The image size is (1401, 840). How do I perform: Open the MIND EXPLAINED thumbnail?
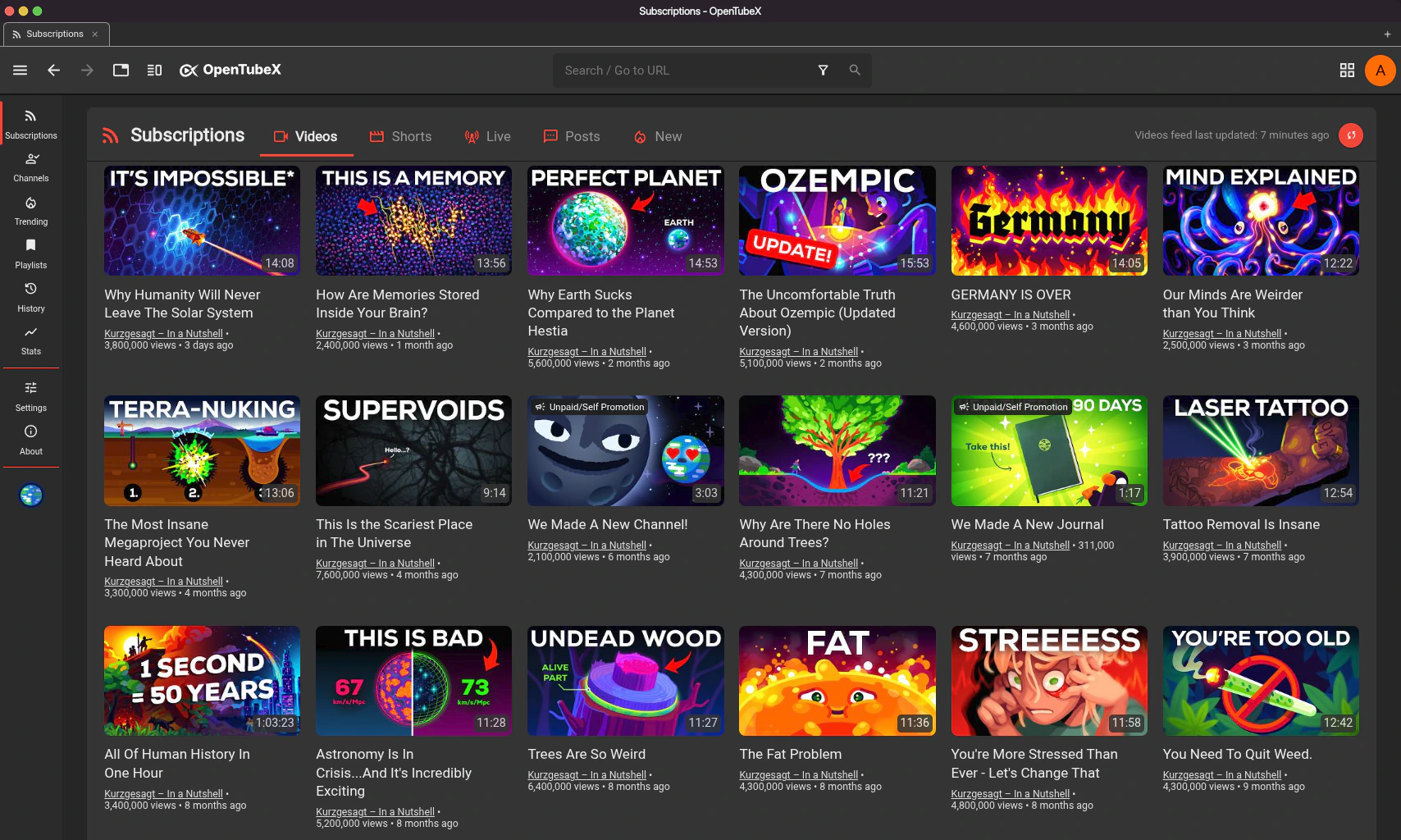click(1261, 221)
